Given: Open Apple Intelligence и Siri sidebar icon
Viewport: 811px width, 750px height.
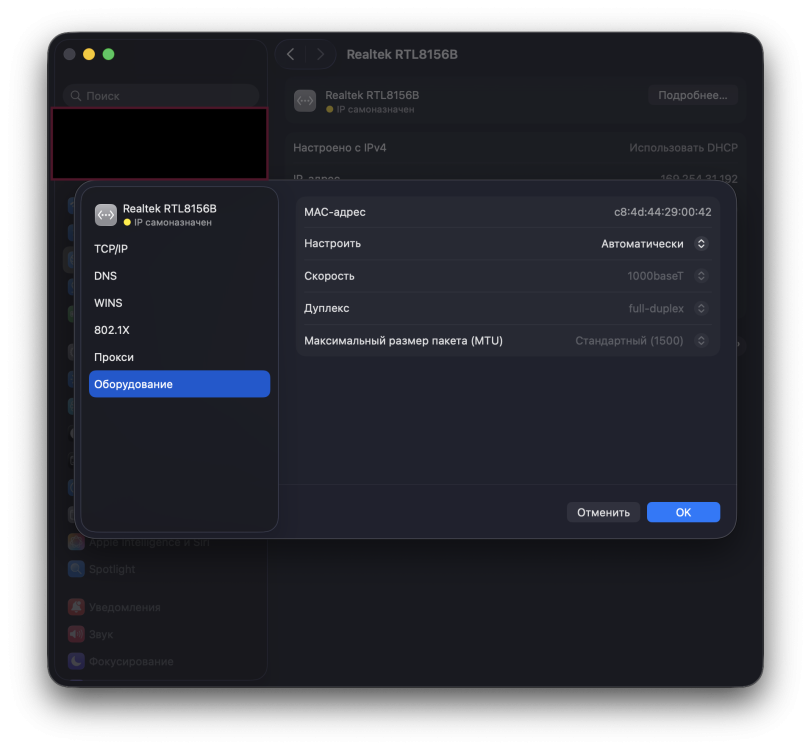Looking at the screenshot, I should 76,542.
